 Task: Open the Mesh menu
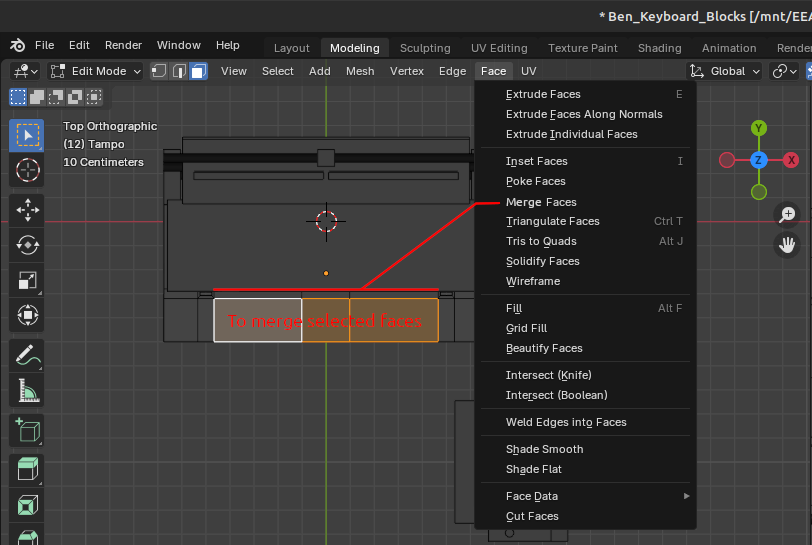coord(360,71)
